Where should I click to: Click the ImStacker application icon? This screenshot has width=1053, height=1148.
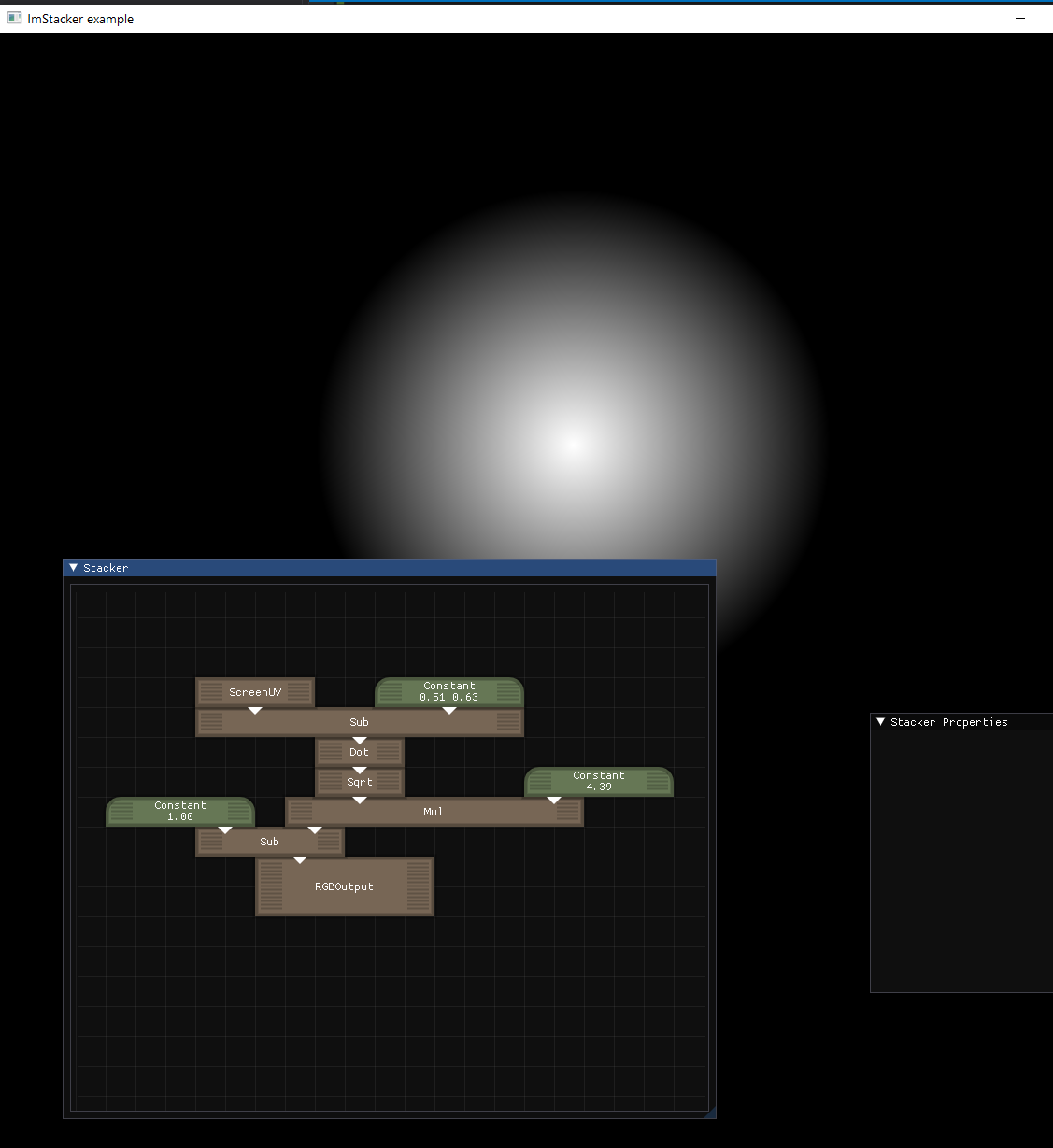click(x=13, y=18)
